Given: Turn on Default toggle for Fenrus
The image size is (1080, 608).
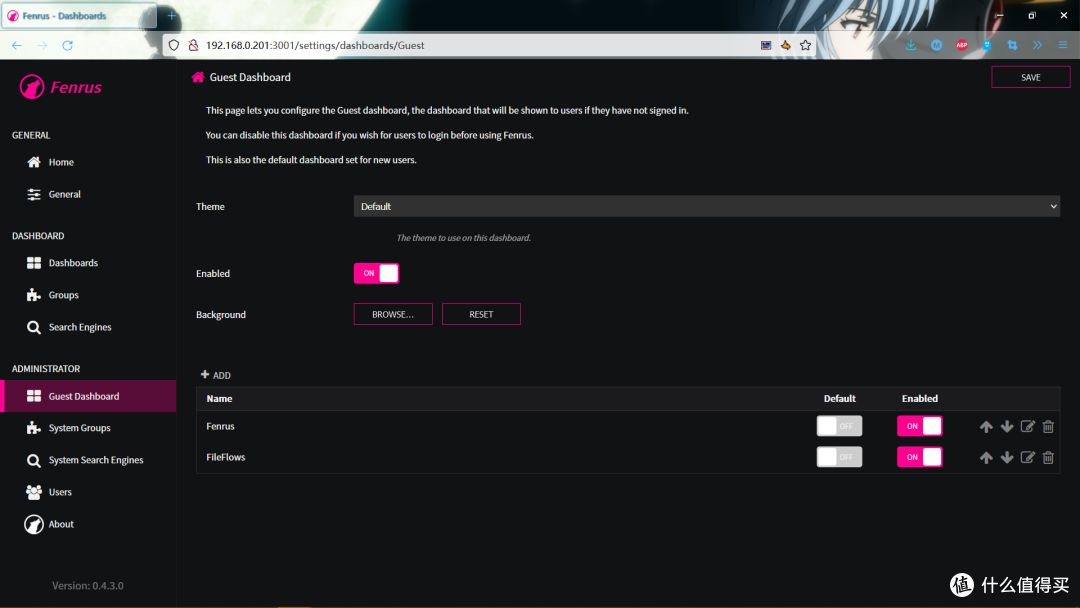Looking at the screenshot, I should click(839, 426).
